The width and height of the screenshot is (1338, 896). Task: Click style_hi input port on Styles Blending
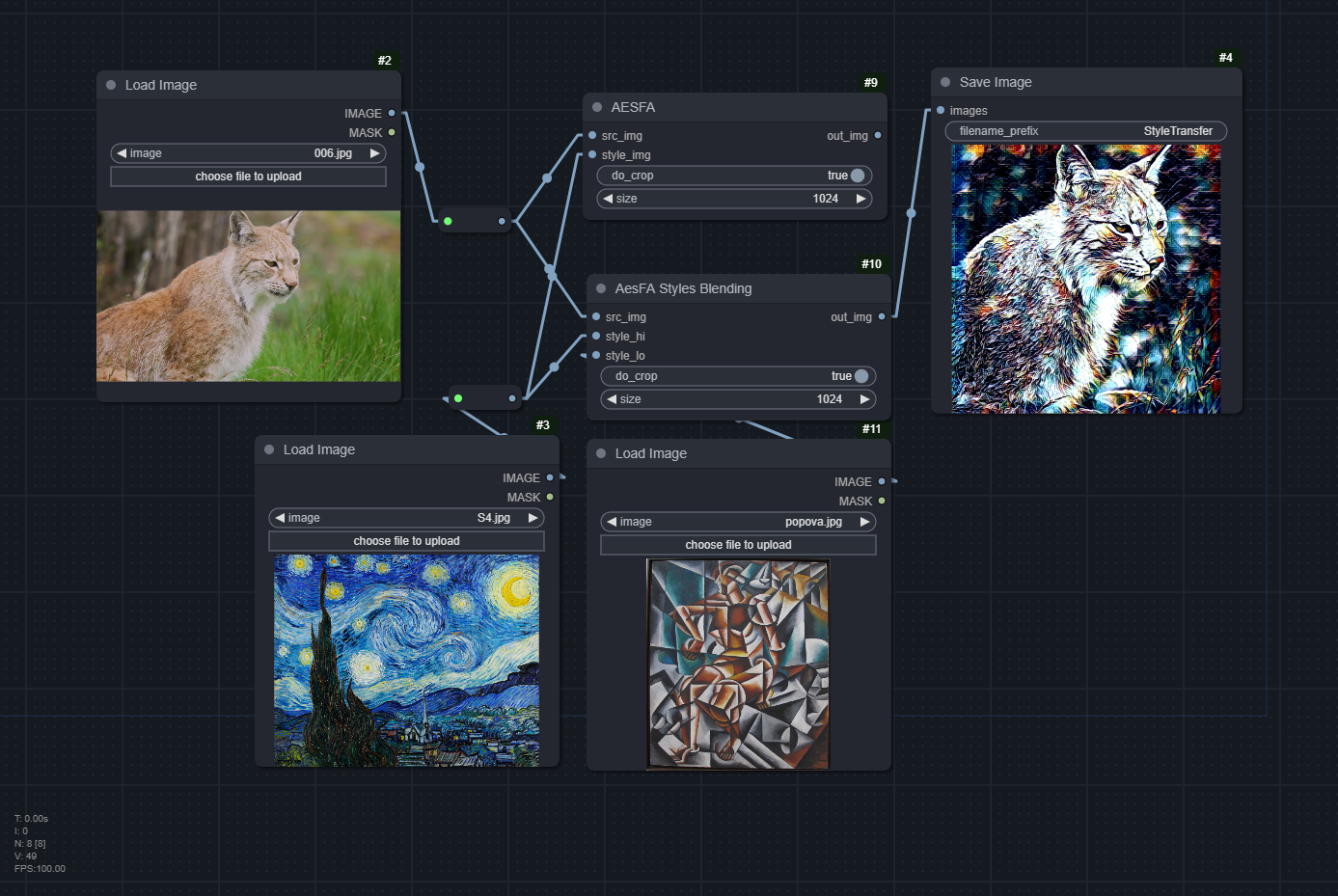point(596,336)
